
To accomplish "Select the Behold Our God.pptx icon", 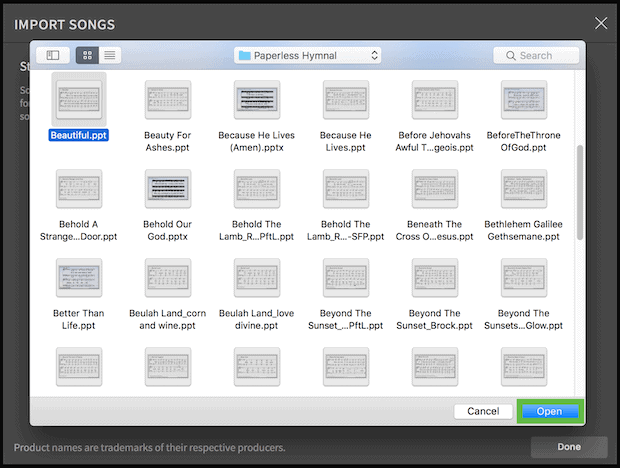I will (x=168, y=187).
